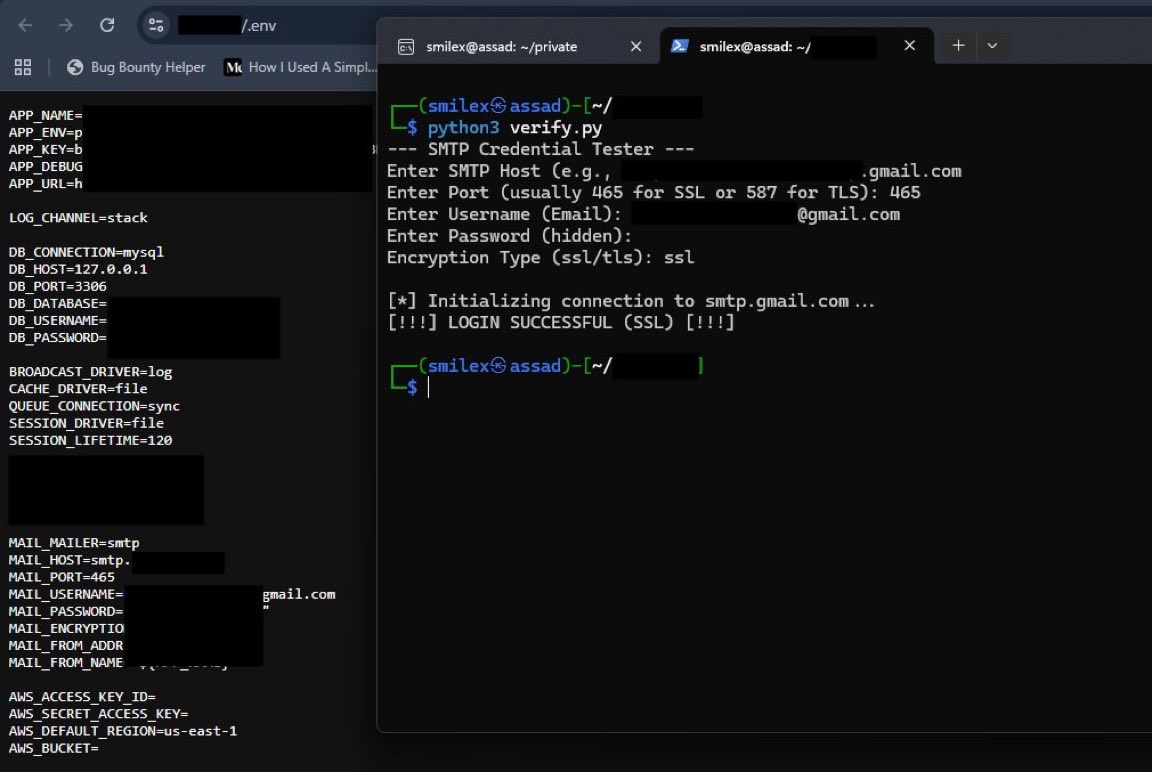Screen dimensions: 1152x772
Task: Click 'Enter Port' line showing 465
Action: [x=653, y=192]
